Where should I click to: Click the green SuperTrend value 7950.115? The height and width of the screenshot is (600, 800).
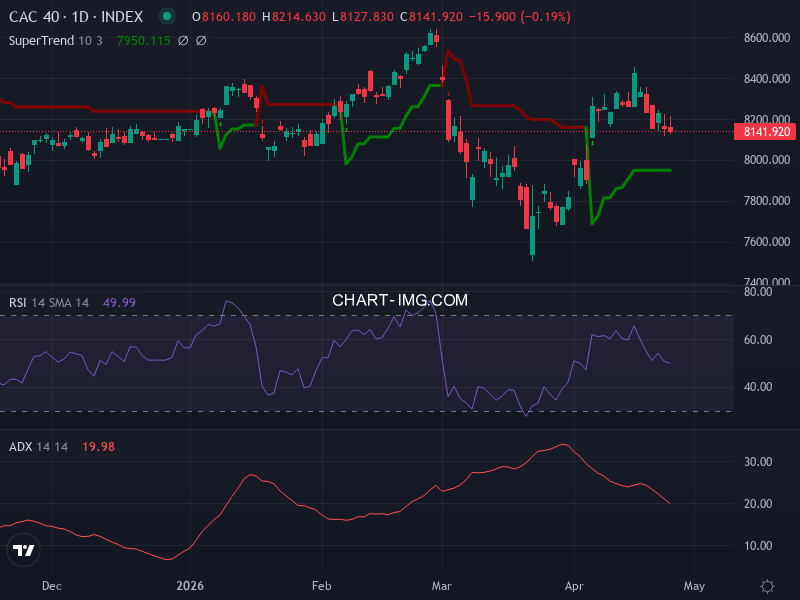click(x=143, y=41)
